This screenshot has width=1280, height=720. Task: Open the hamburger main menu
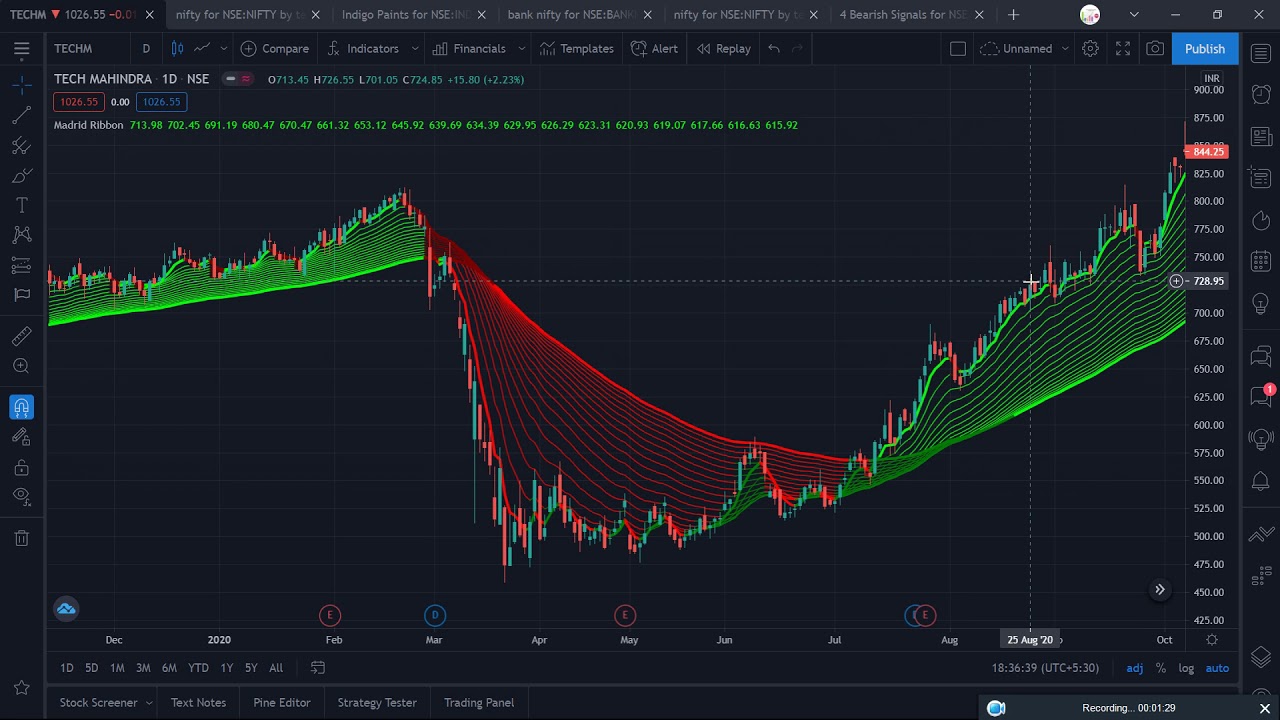(x=21, y=48)
